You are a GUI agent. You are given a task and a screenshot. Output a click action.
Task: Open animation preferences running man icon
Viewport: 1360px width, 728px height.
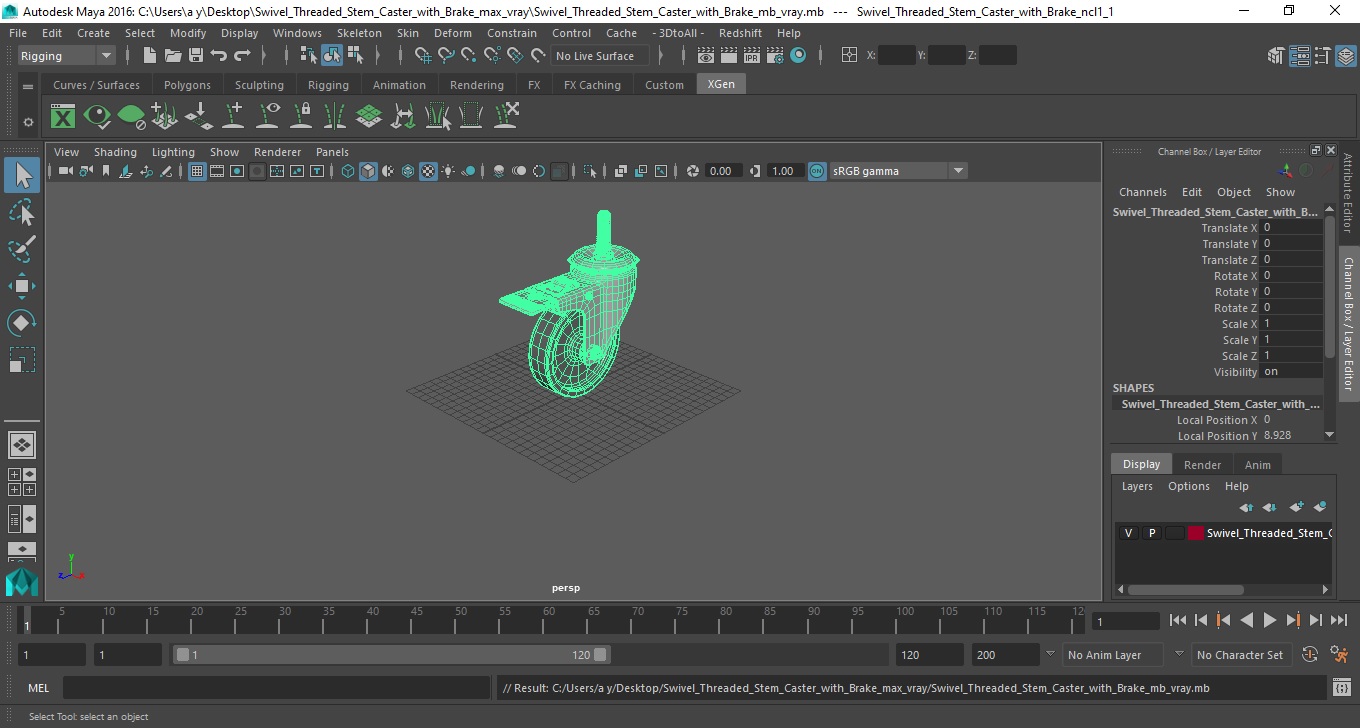pos(1340,655)
